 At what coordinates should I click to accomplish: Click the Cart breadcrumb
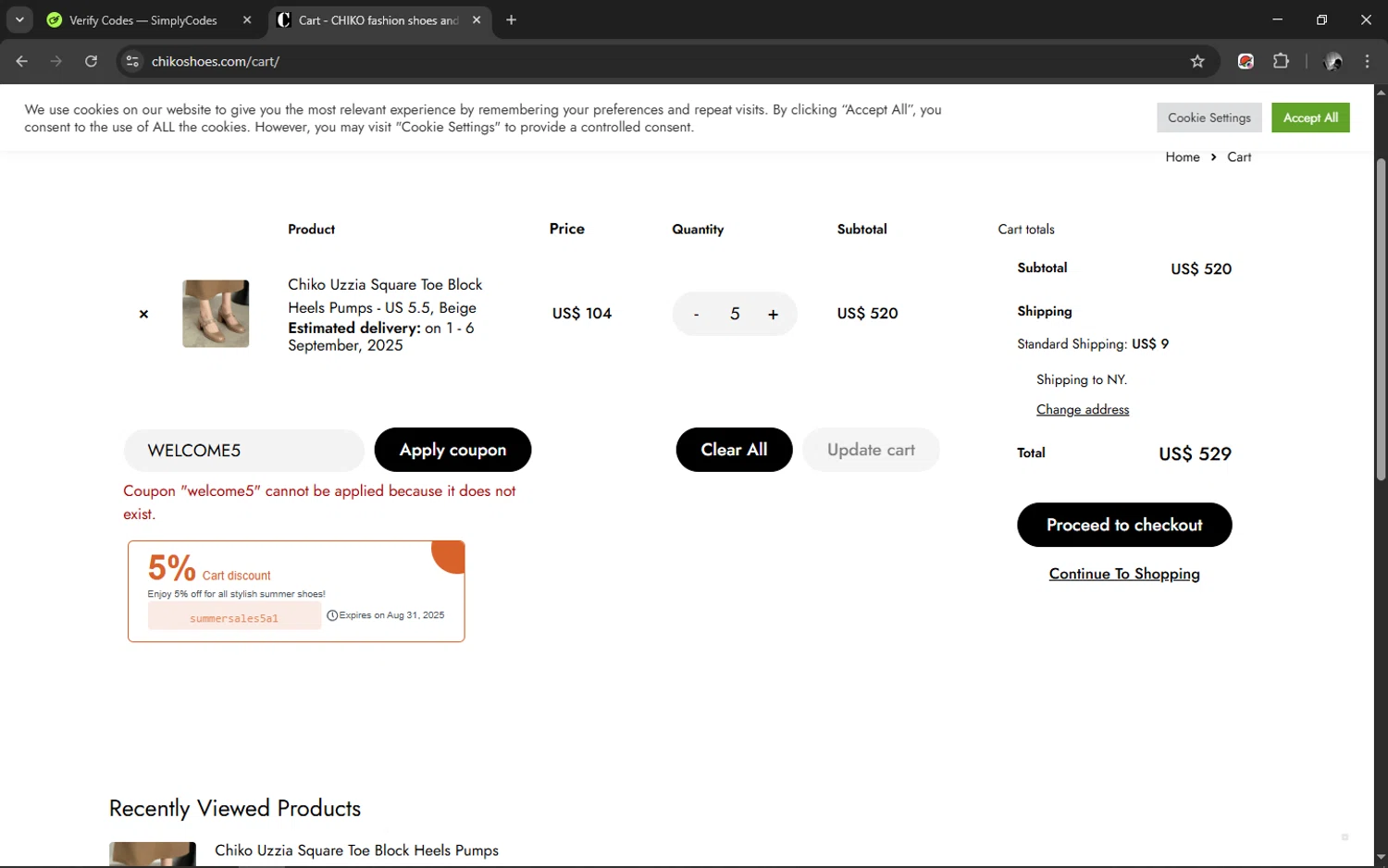[x=1239, y=157]
